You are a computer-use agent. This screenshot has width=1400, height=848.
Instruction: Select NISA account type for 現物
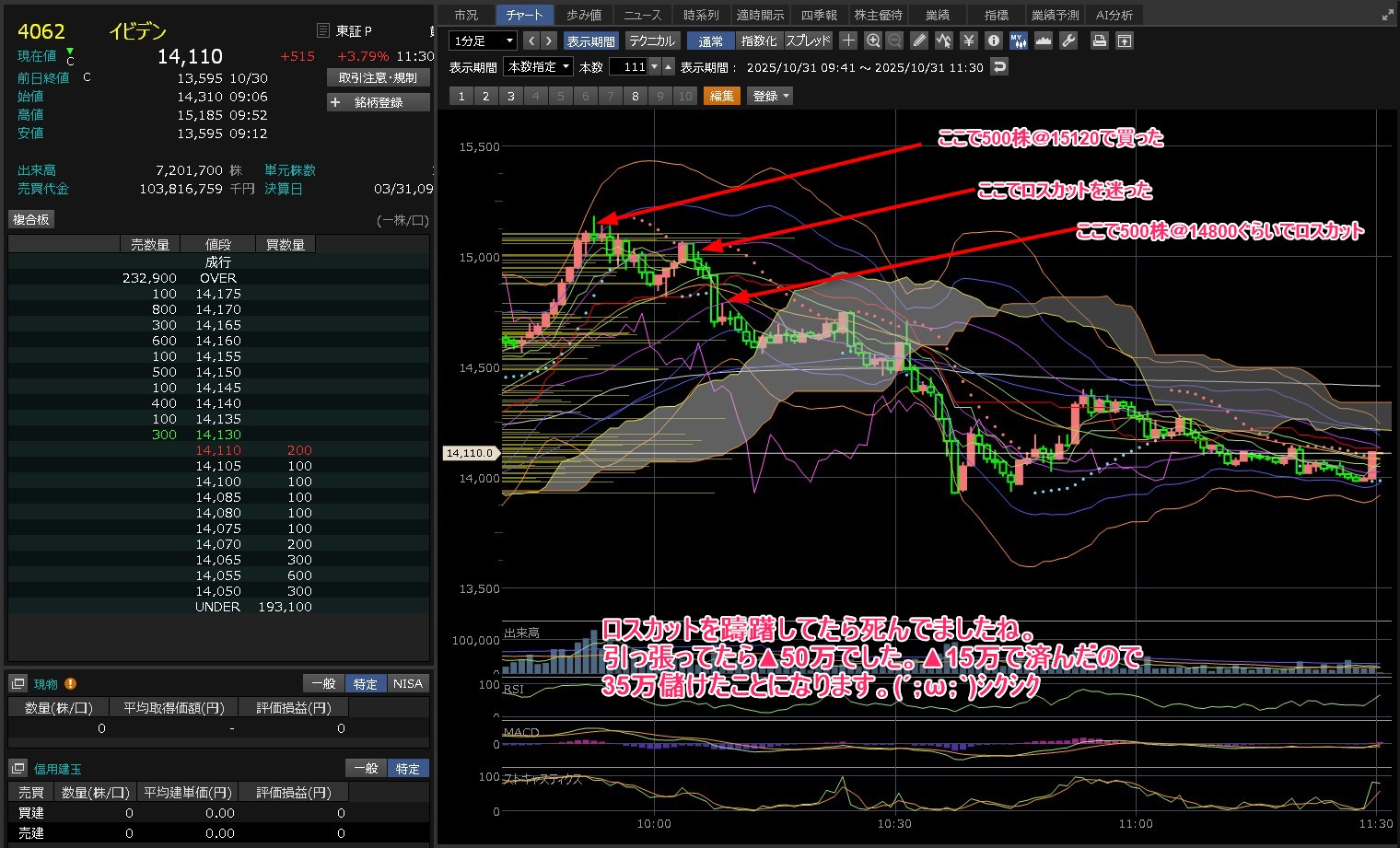(x=407, y=684)
